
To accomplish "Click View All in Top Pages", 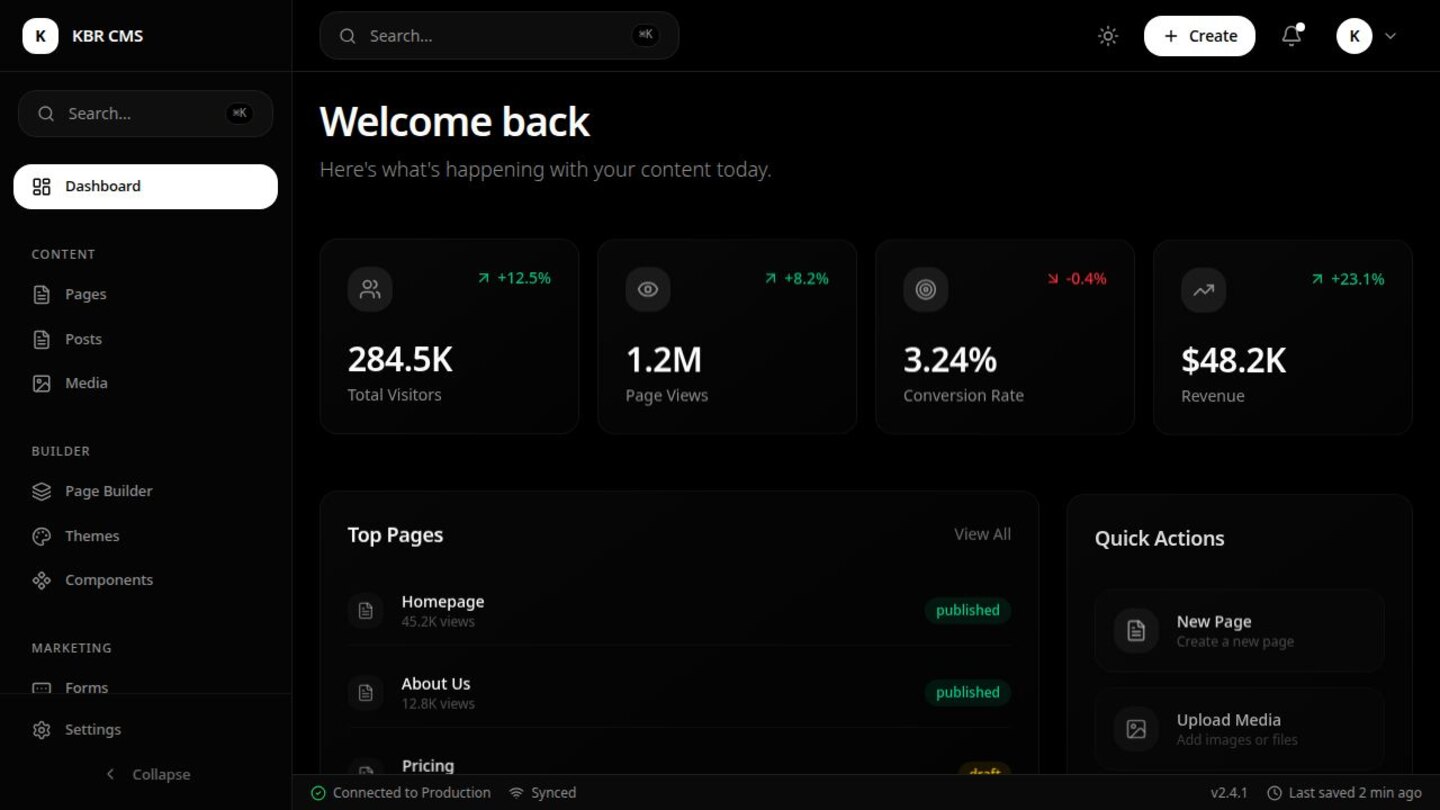I will coord(982,534).
